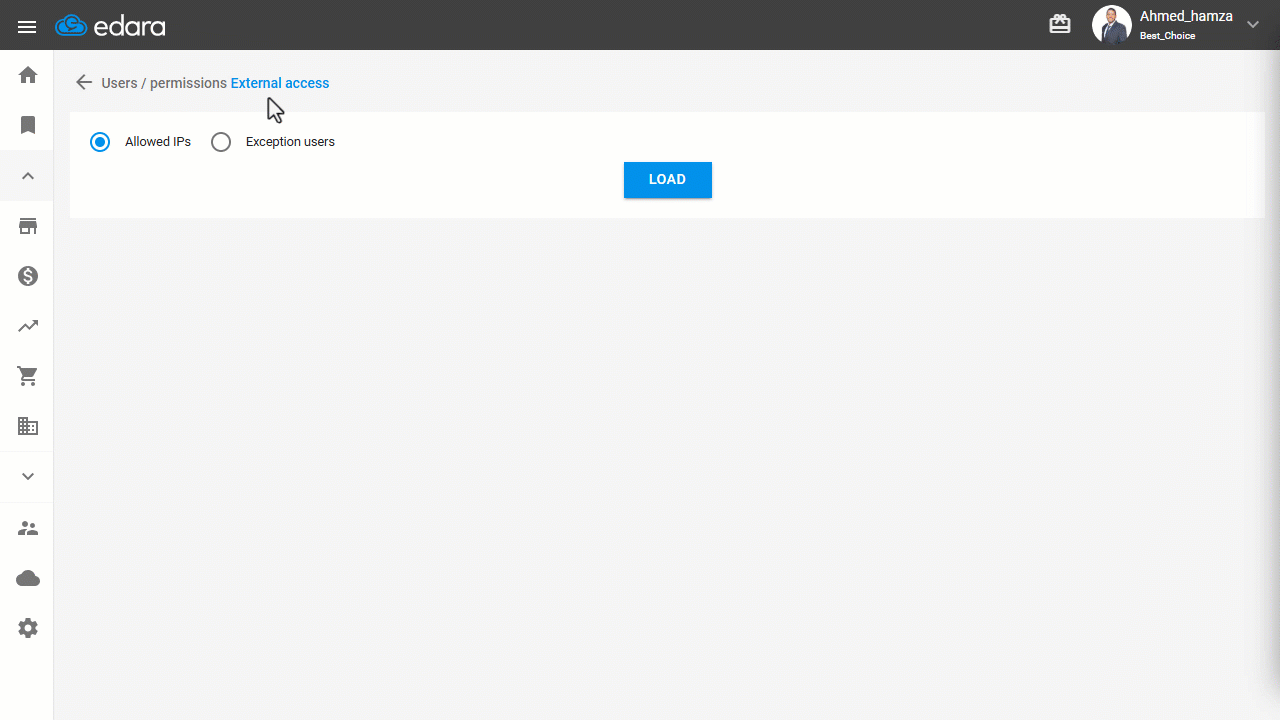
Task: Click the Users / permissions breadcrumb
Action: coord(164,83)
